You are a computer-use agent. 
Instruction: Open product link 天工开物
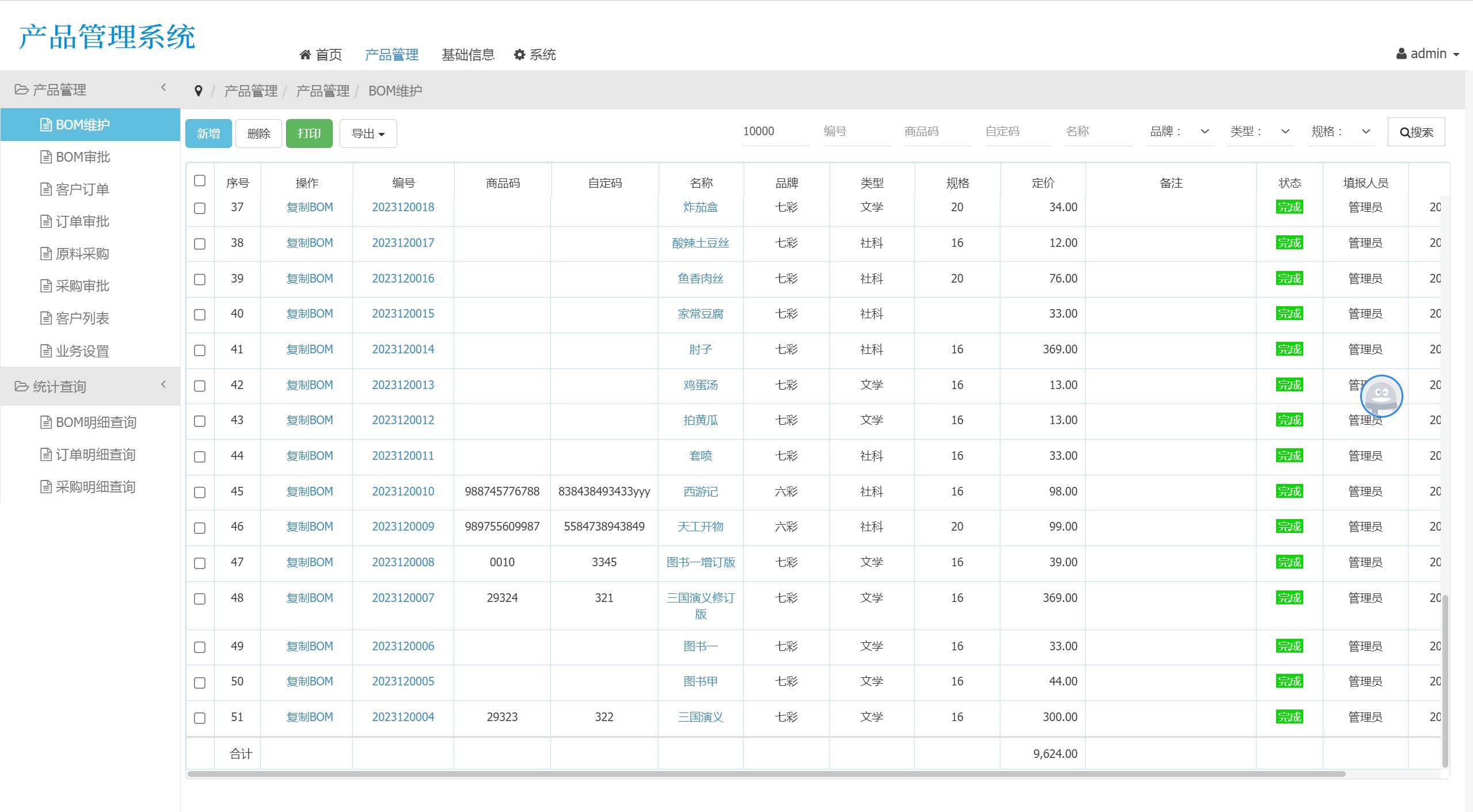point(701,527)
